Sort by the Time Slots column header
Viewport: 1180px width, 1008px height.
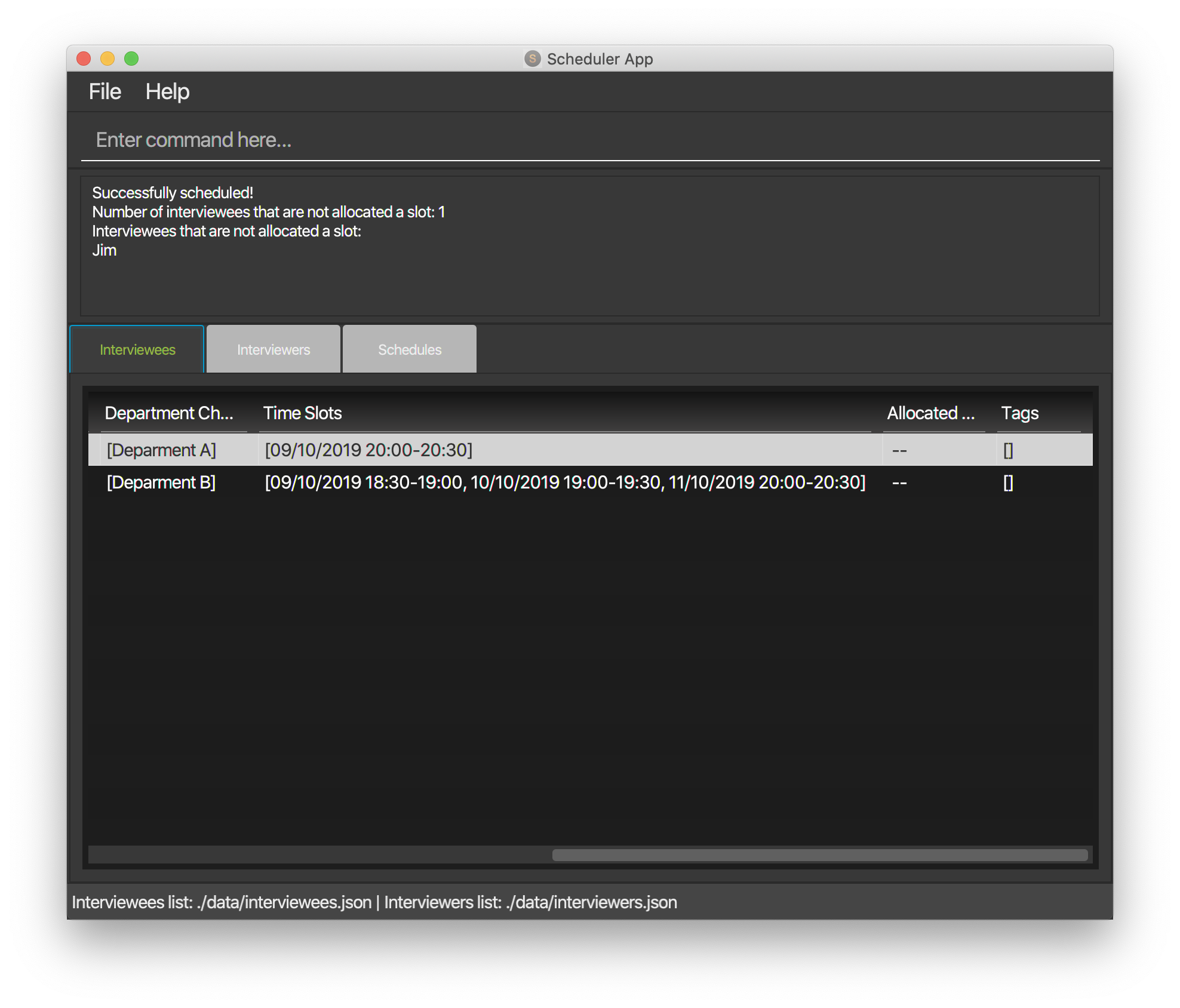[303, 413]
